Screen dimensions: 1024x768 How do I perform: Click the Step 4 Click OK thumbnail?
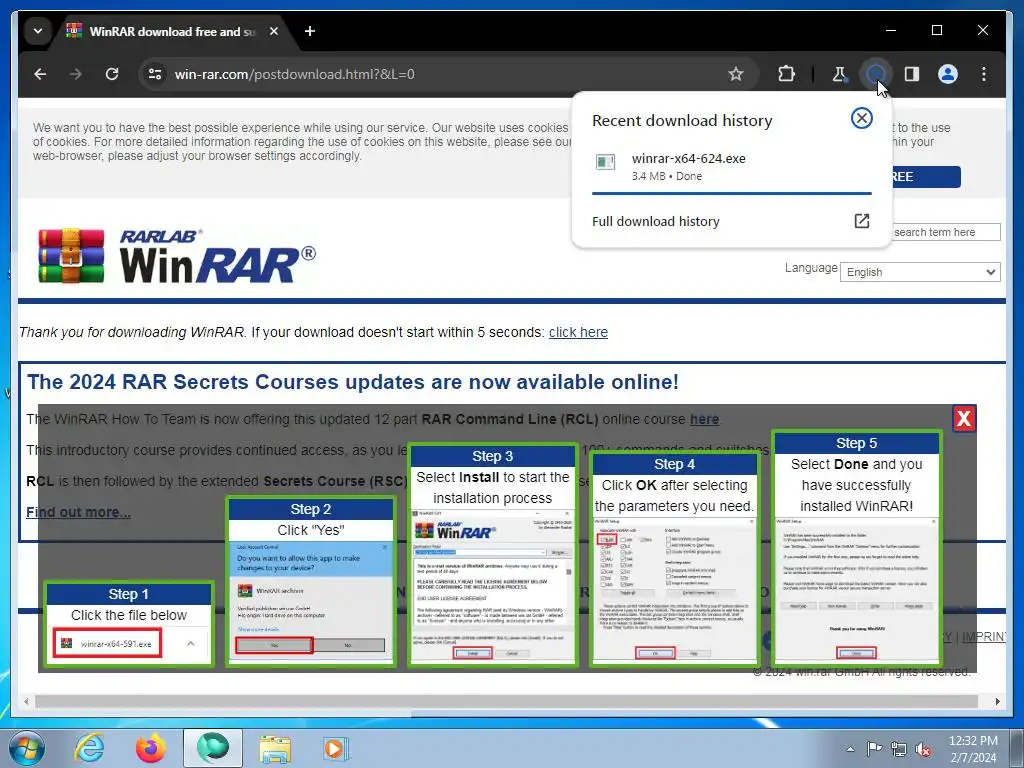[675, 559]
